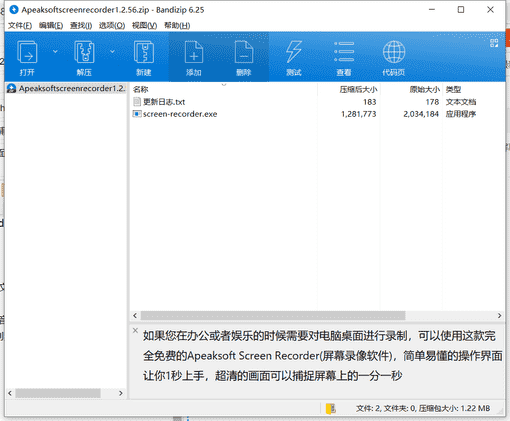This screenshot has height=421, width=510.
Task: Click the Test (测试) lightning icon
Action: tap(294, 52)
